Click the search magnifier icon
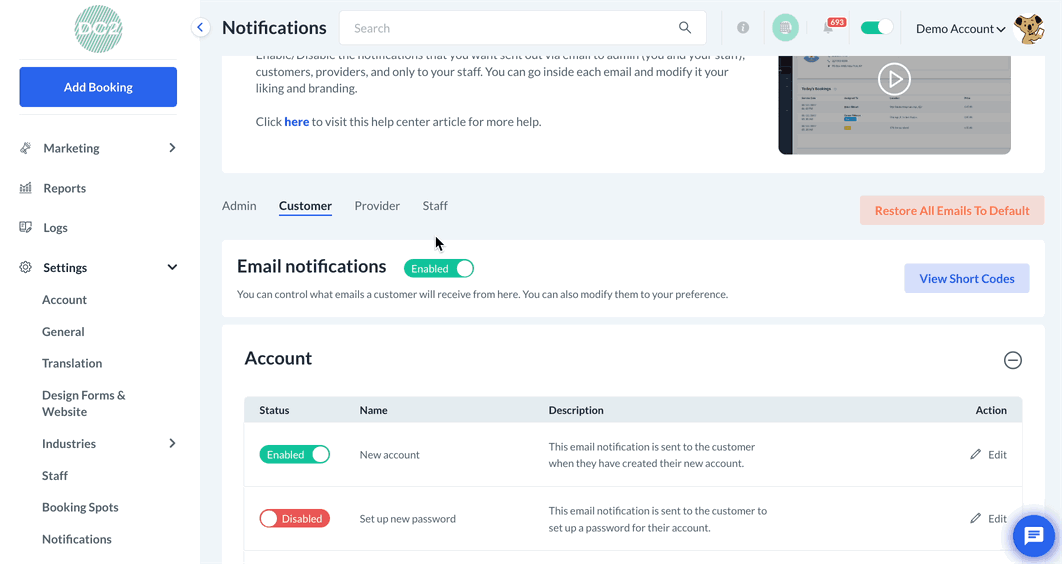 coord(685,28)
